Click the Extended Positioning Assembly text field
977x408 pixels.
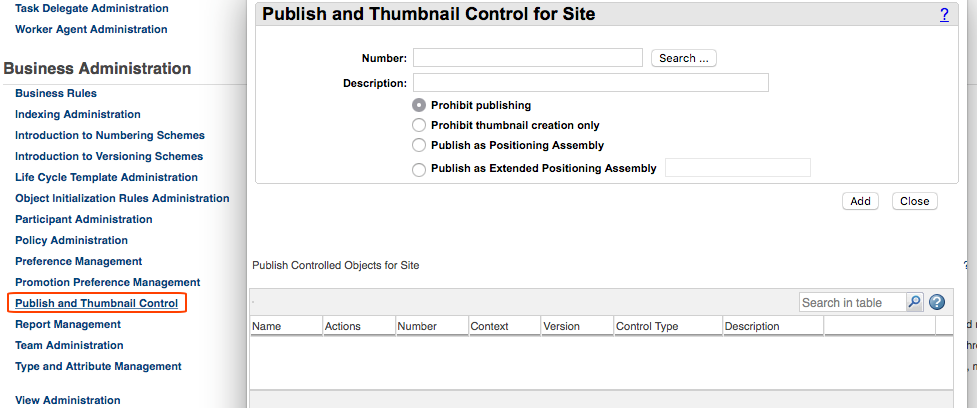(x=737, y=168)
